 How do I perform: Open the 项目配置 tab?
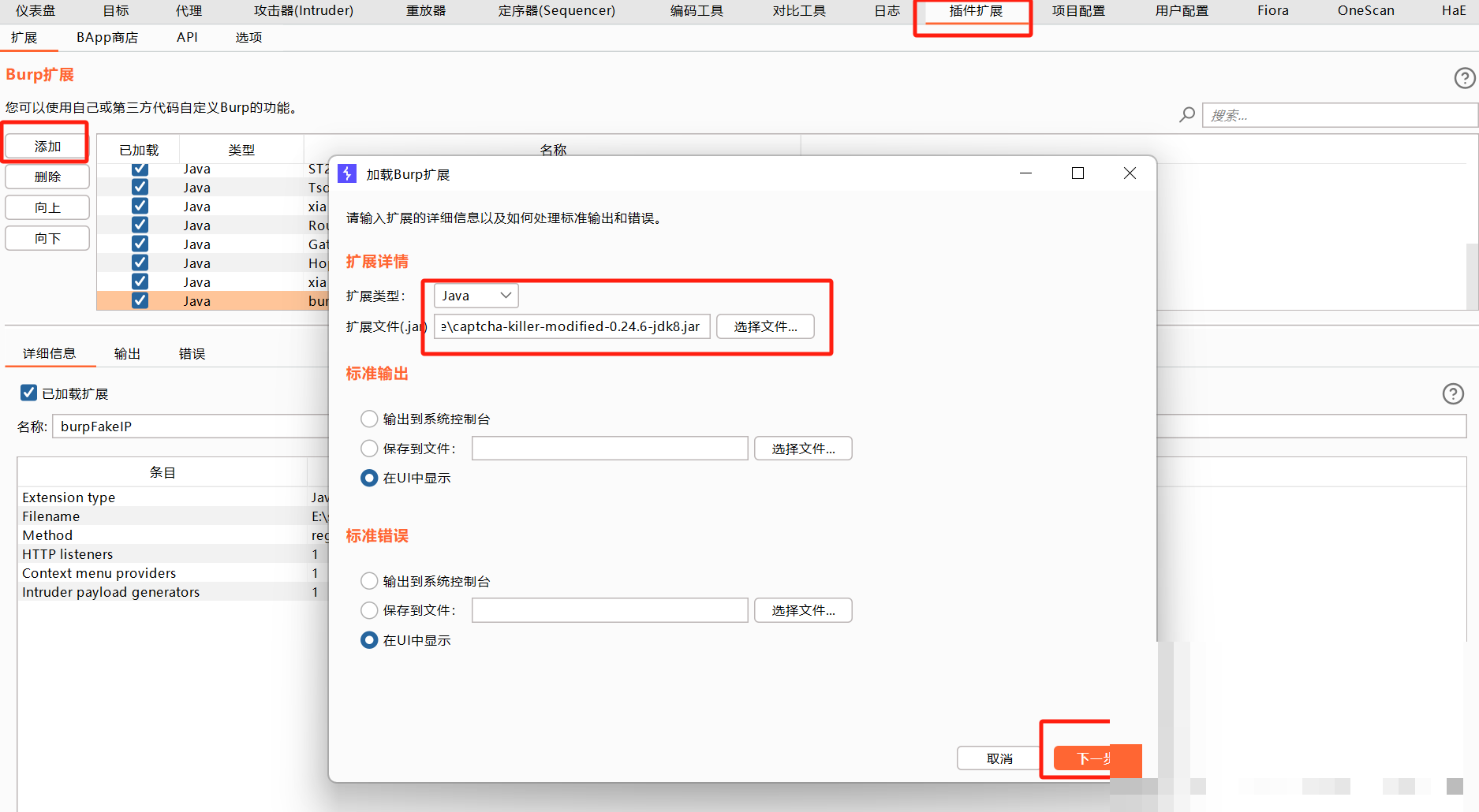click(1078, 11)
